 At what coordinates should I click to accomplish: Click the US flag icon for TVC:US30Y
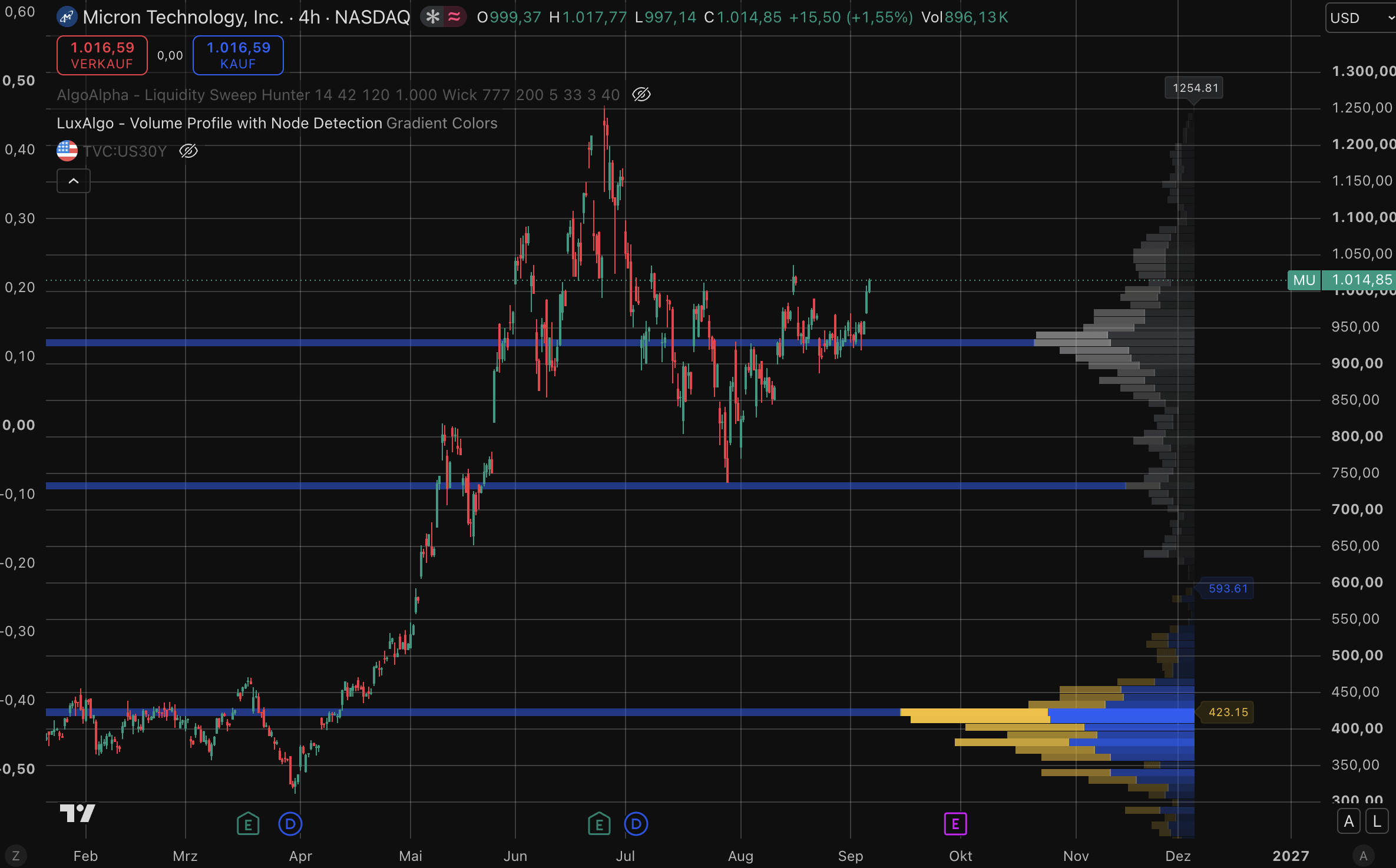point(67,151)
